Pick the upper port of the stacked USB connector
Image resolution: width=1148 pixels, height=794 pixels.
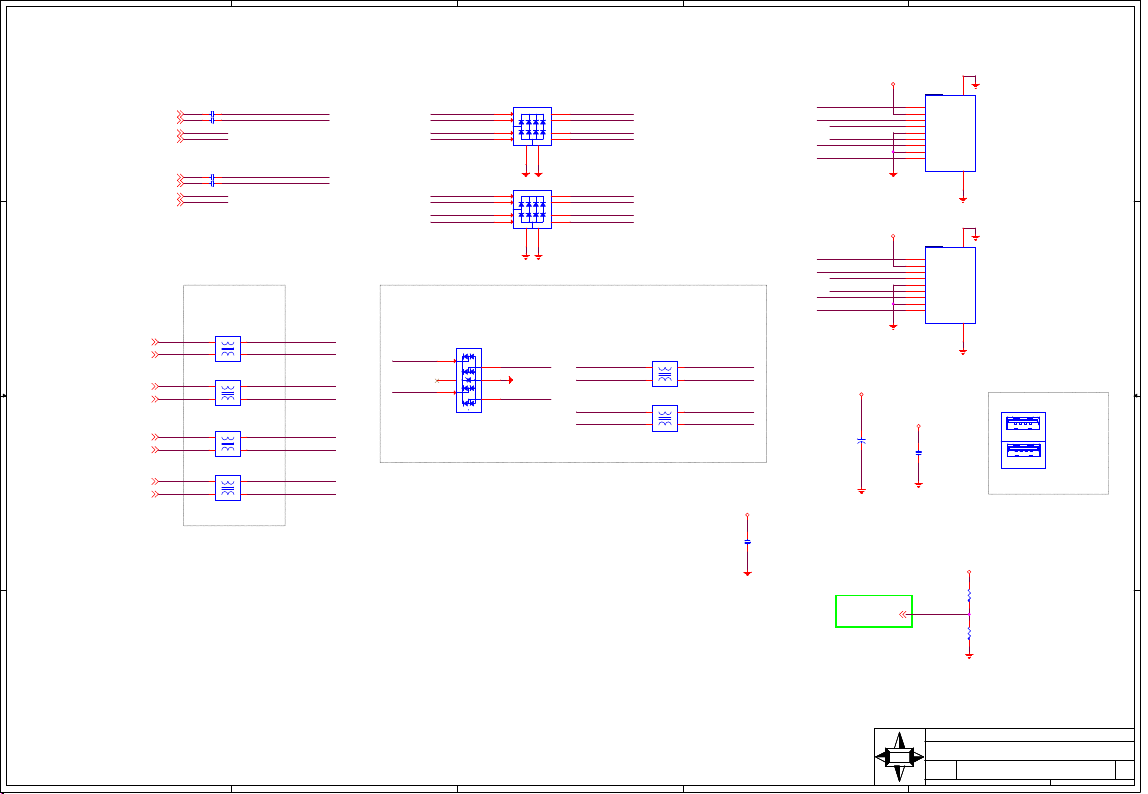point(1023,423)
